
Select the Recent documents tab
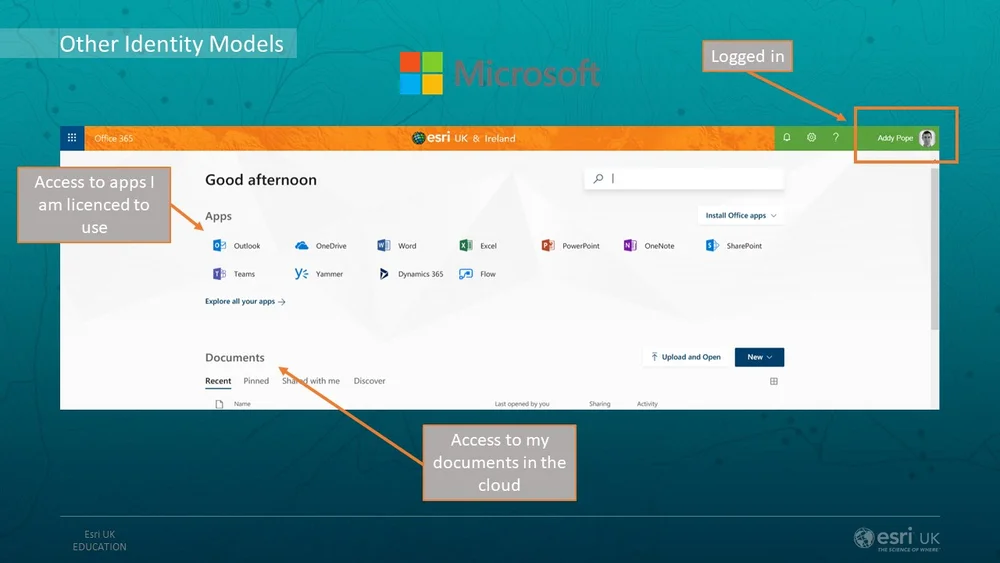218,381
